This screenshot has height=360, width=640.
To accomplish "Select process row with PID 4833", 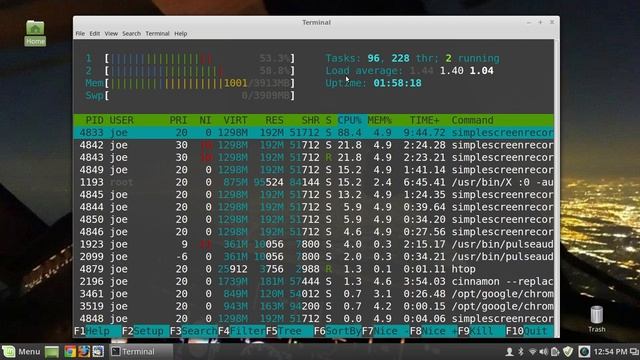I will (x=313, y=133).
